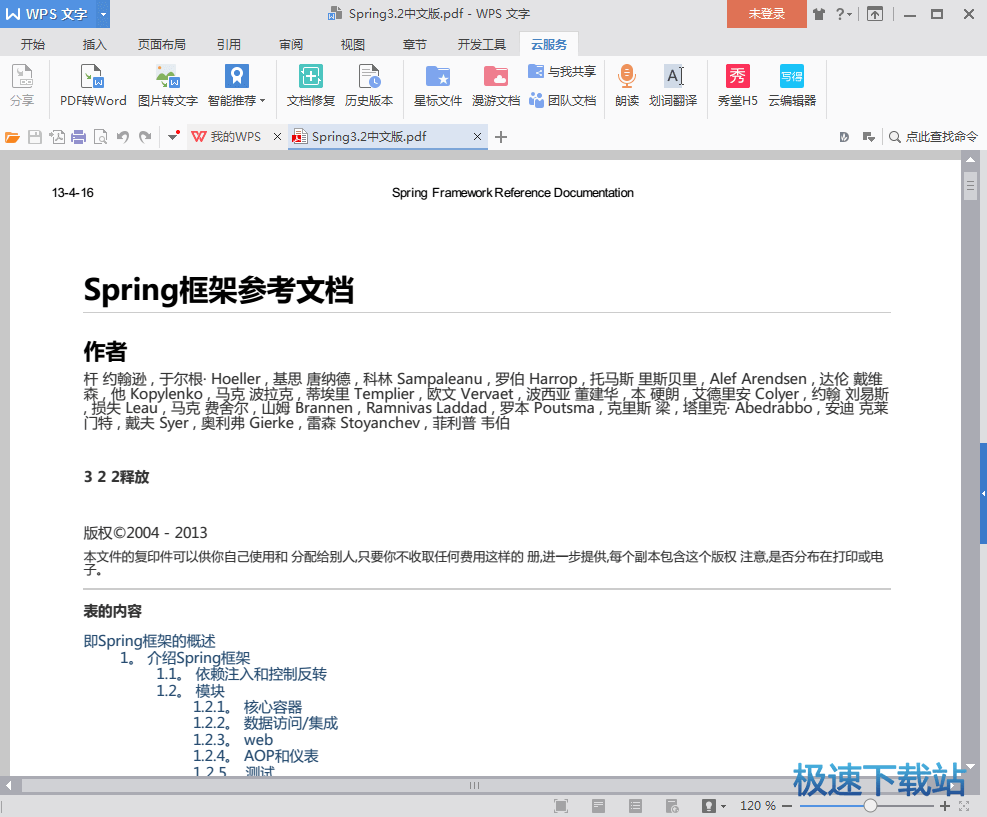
Task: Open link 数据访问/集成
Action: [x=291, y=723]
